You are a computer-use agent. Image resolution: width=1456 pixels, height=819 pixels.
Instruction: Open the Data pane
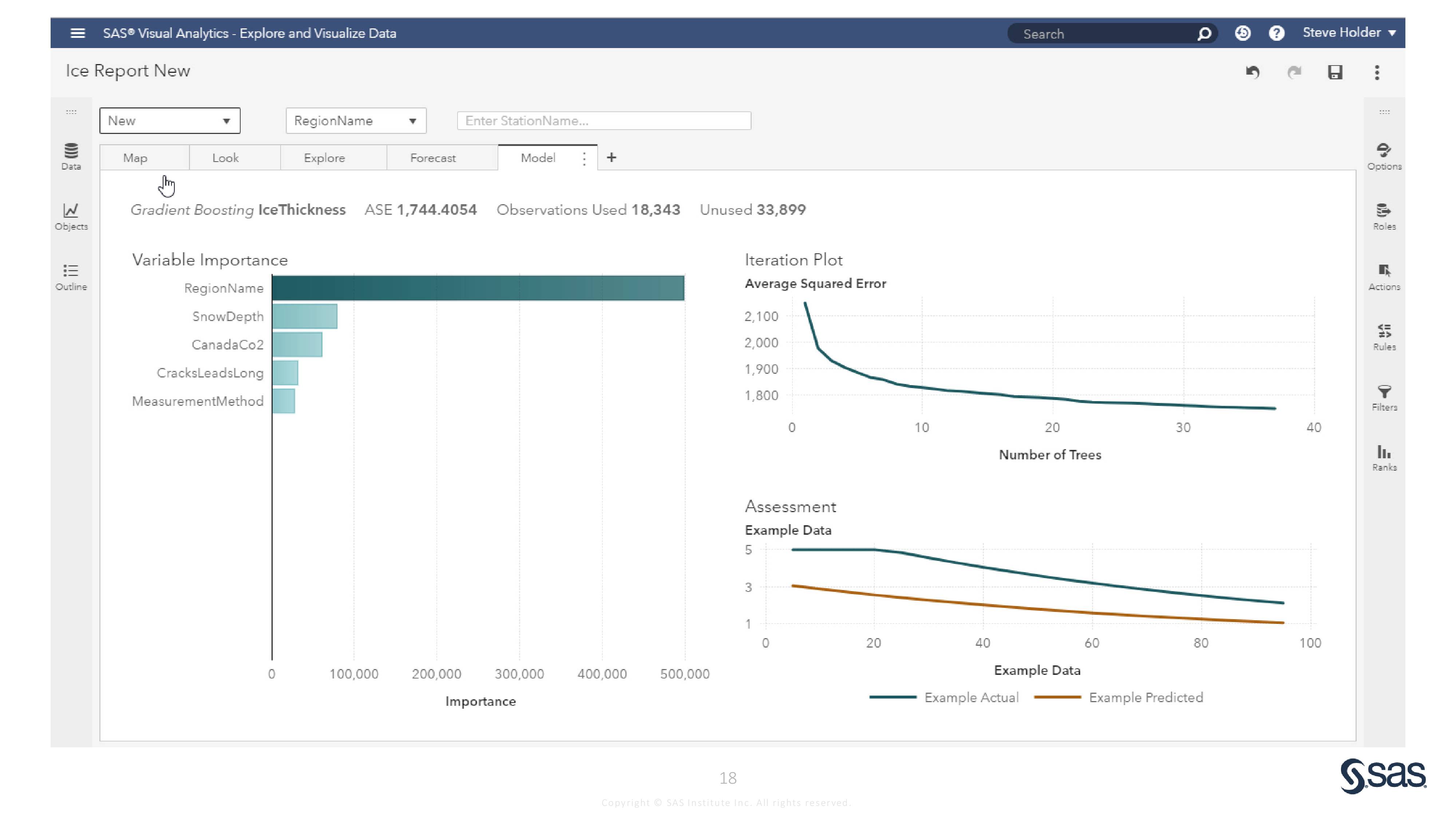tap(71, 157)
